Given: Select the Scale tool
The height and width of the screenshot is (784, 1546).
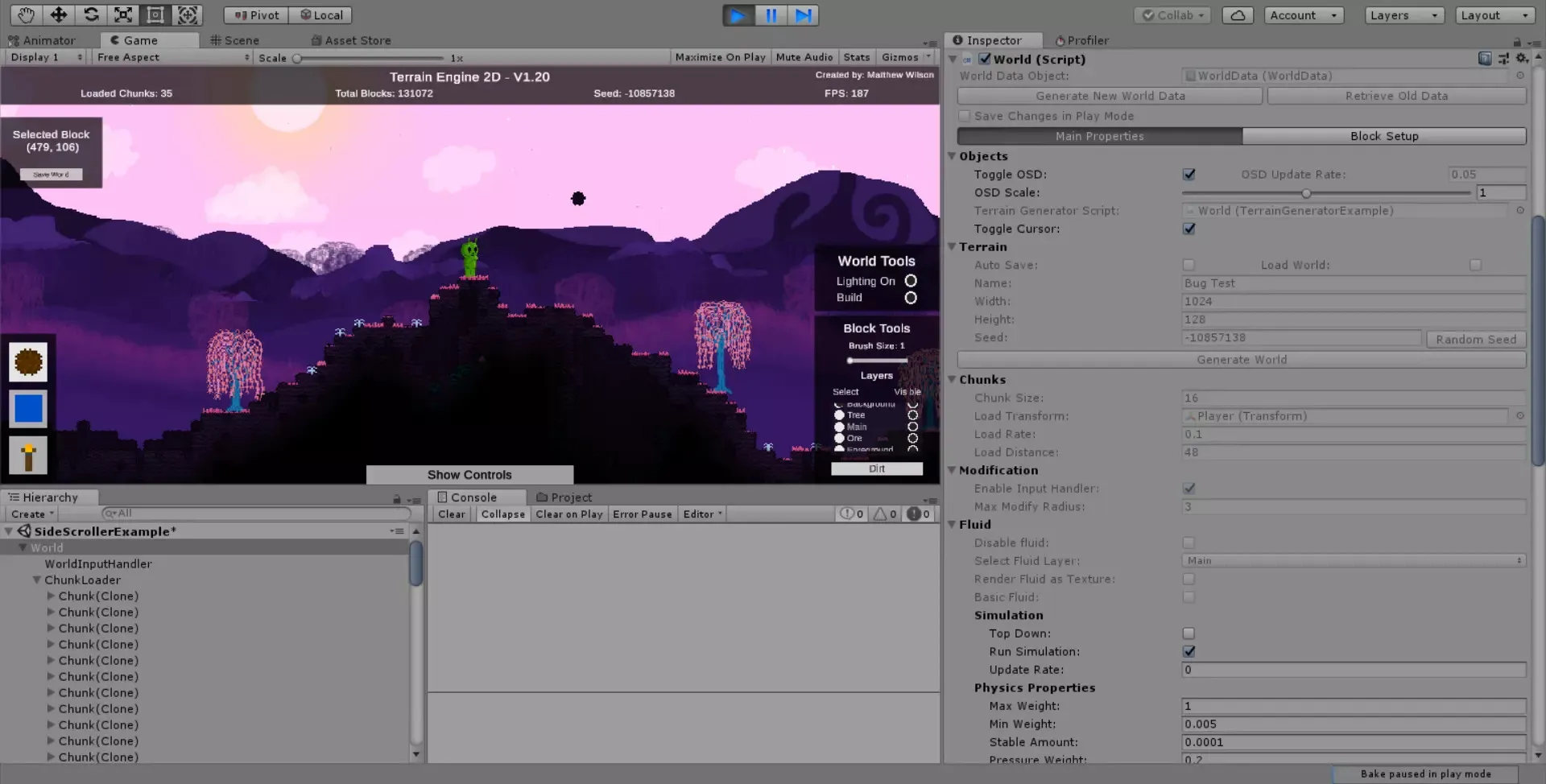Looking at the screenshot, I should [123, 14].
